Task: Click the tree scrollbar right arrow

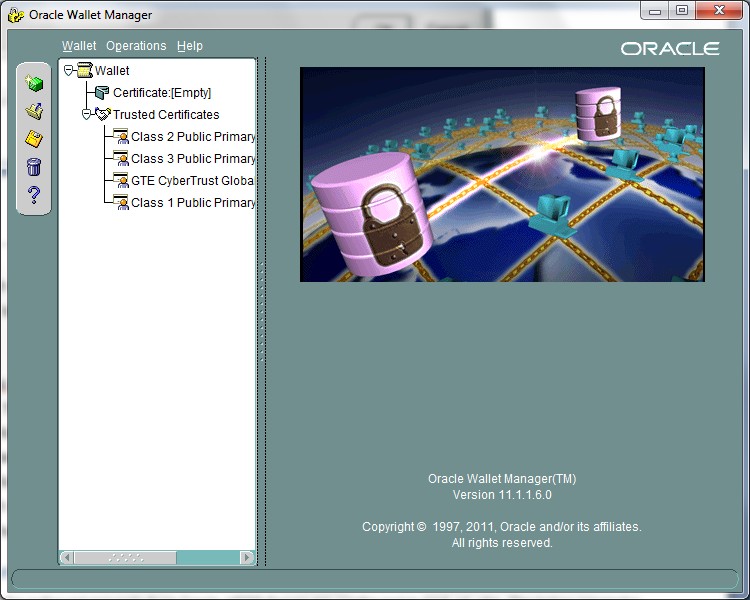Action: 247,557
